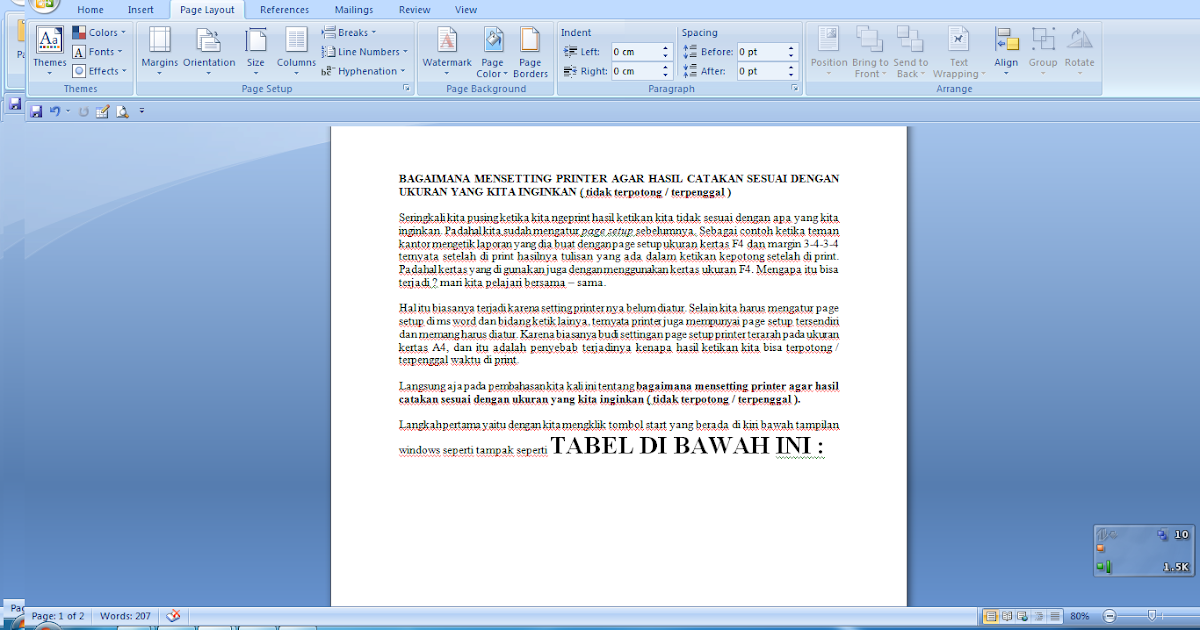
Task: Open the theme Fonts dropdown
Action: pyautogui.click(x=97, y=51)
